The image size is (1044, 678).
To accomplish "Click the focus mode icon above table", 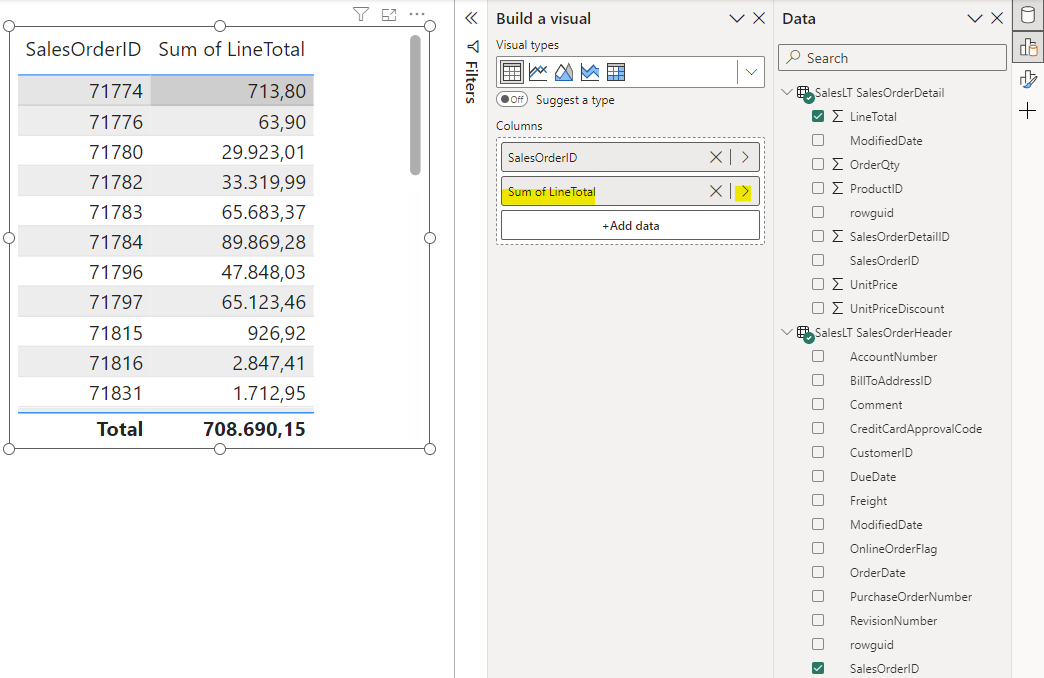I will pyautogui.click(x=389, y=14).
